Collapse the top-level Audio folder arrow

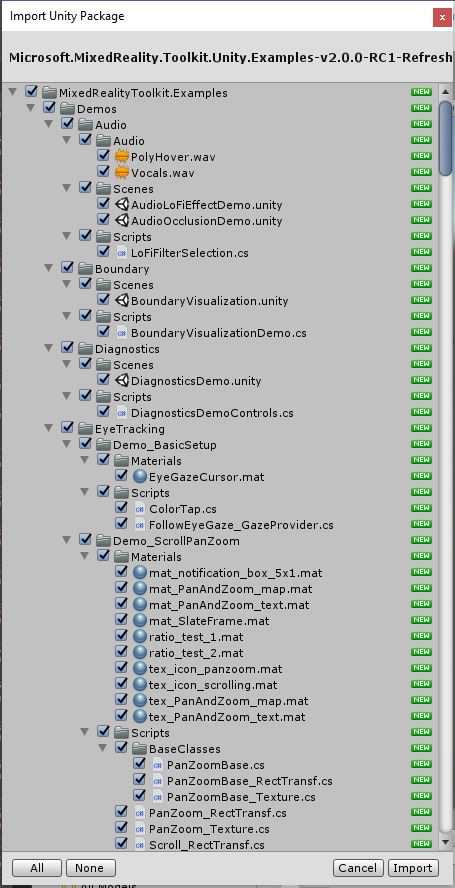point(49,124)
